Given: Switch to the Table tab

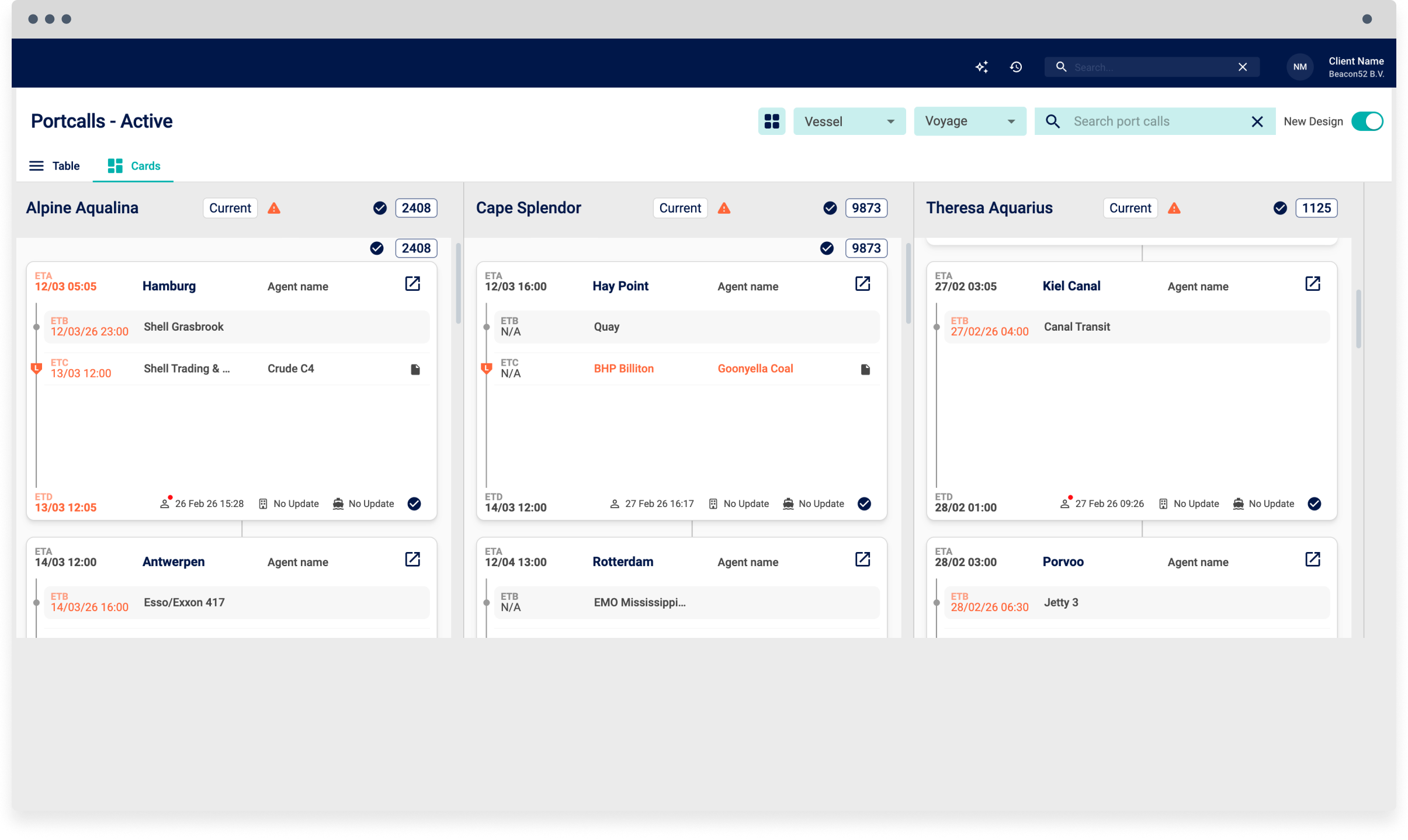Looking at the screenshot, I should (54, 166).
